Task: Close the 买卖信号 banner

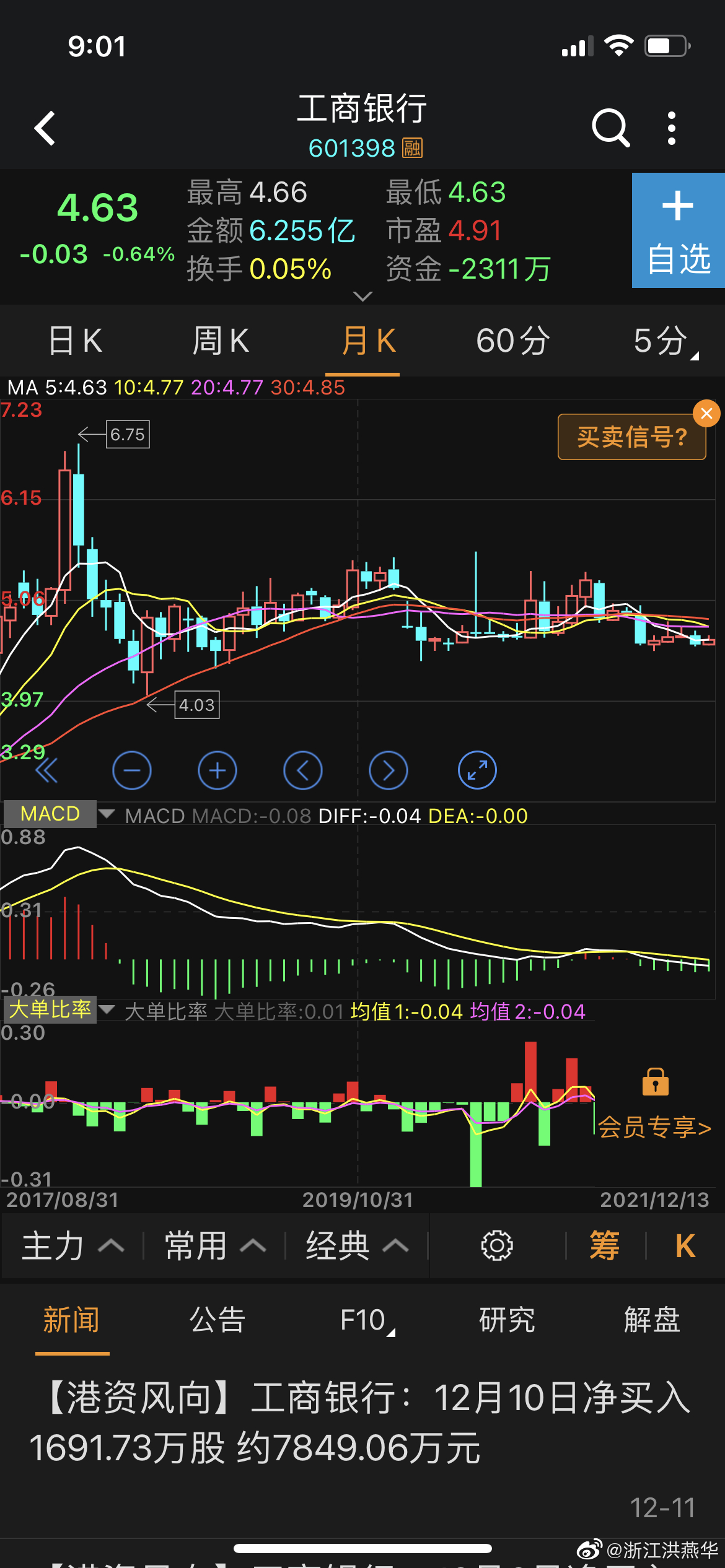Action: coord(706,414)
